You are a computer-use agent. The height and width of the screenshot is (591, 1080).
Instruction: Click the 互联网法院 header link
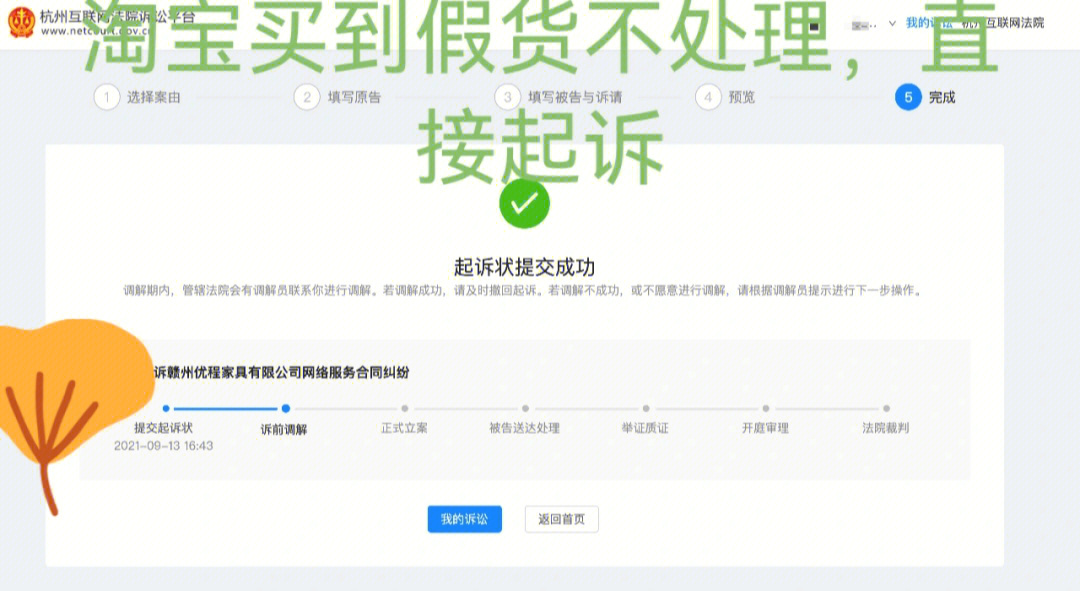click(1003, 23)
